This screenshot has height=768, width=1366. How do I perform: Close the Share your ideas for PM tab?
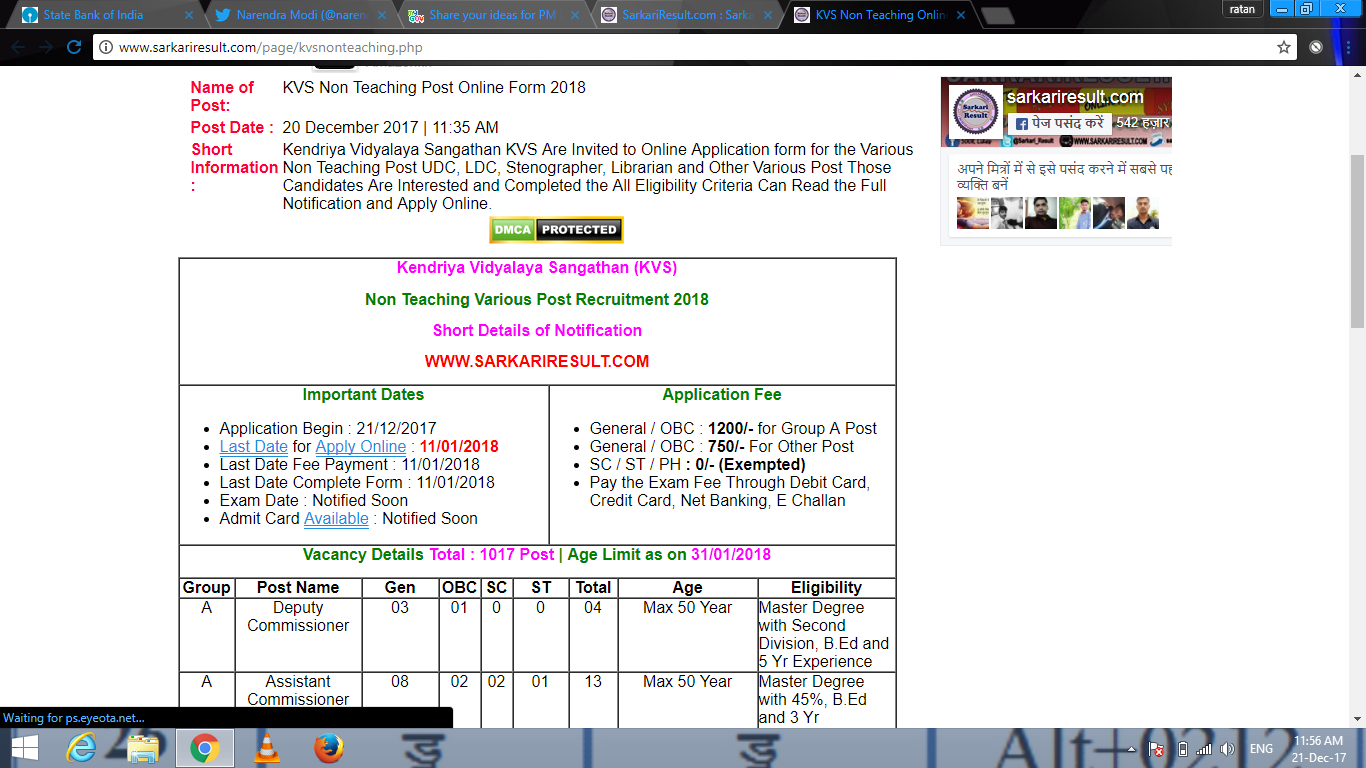(x=573, y=15)
